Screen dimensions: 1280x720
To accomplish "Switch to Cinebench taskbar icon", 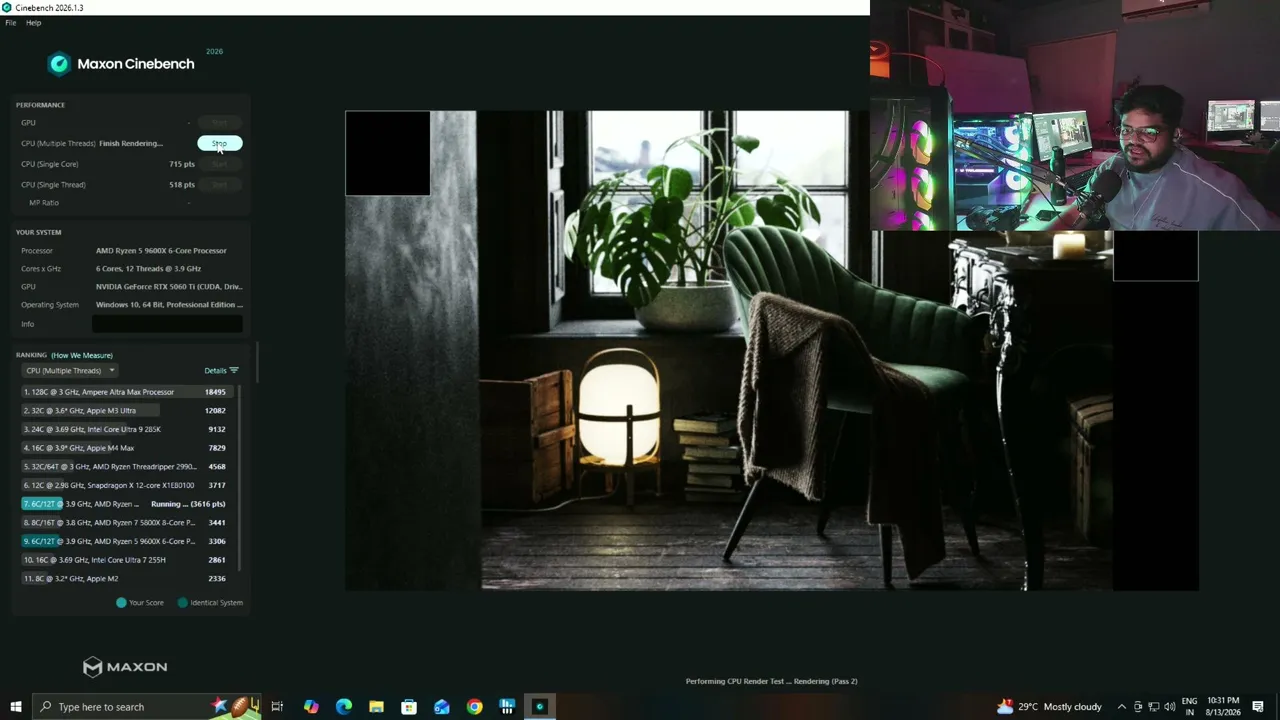I will (x=540, y=707).
